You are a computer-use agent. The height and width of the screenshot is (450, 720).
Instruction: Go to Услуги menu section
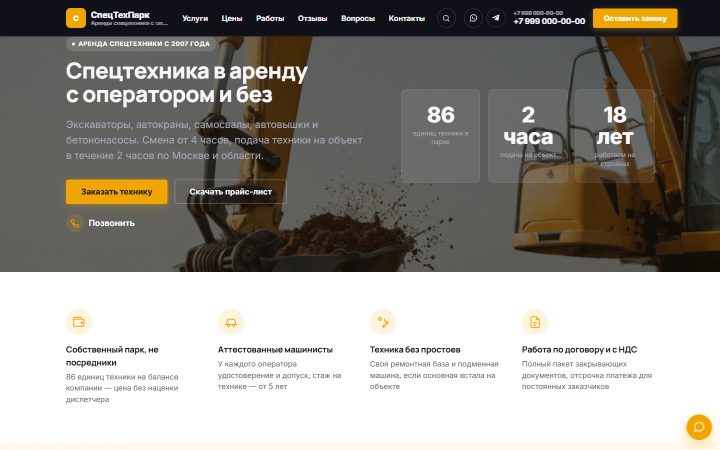[x=195, y=18]
